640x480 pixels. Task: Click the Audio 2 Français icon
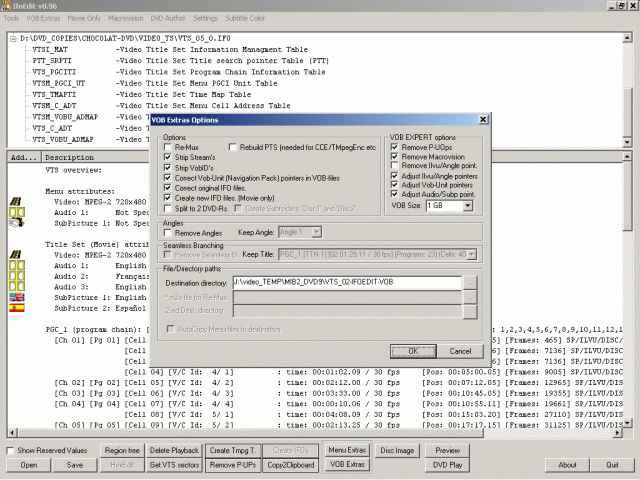click(17, 276)
